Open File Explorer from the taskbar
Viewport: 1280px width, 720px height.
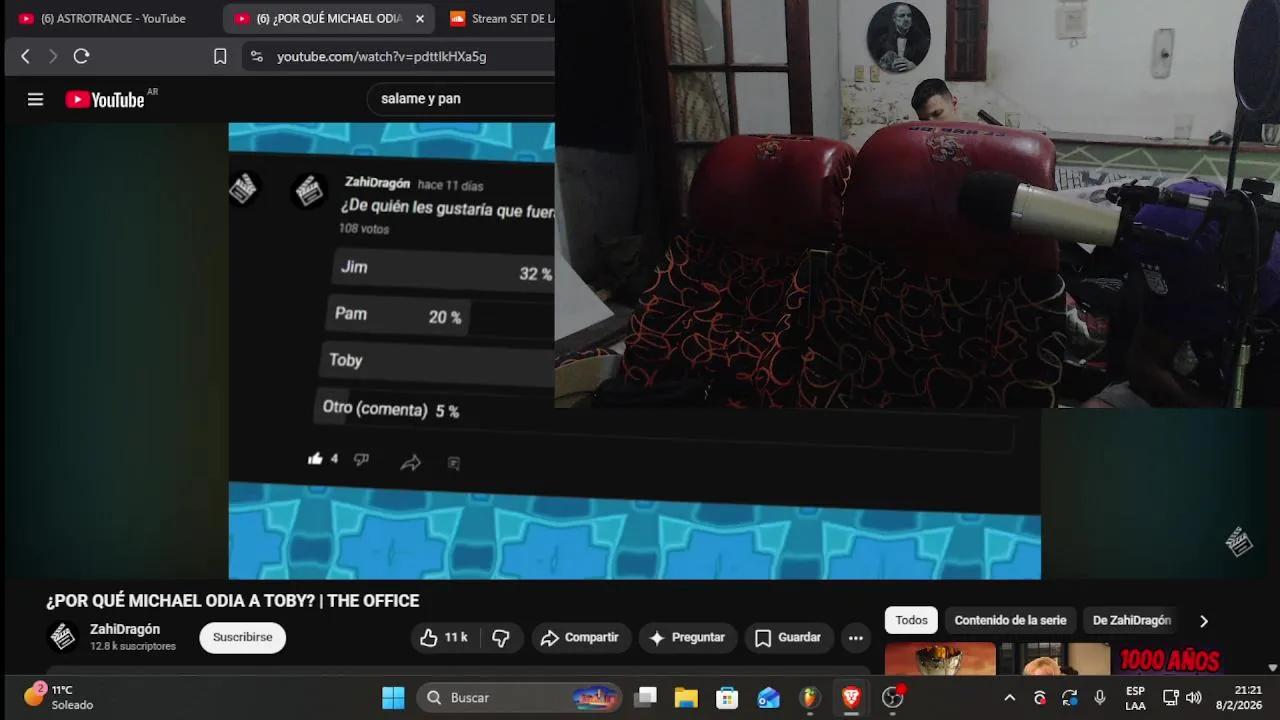[686, 697]
